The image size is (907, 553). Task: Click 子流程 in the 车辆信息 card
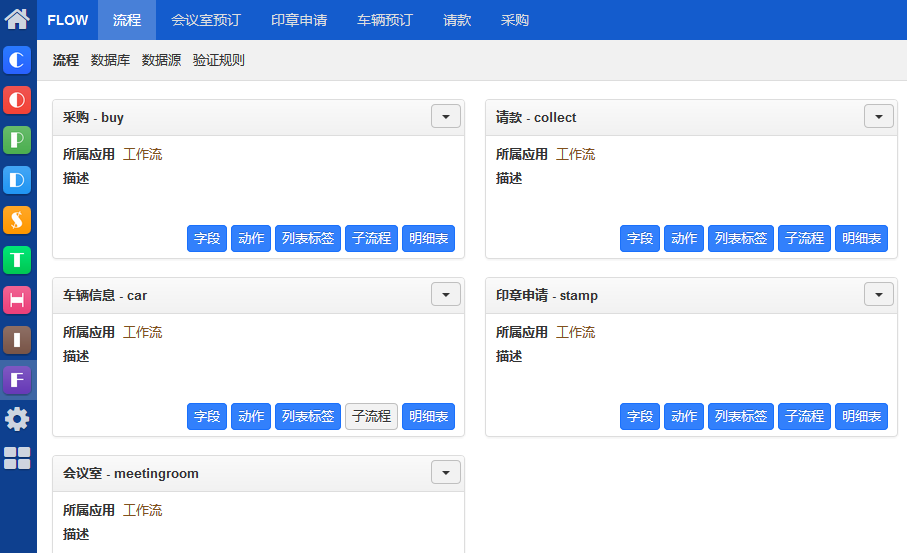coord(371,416)
